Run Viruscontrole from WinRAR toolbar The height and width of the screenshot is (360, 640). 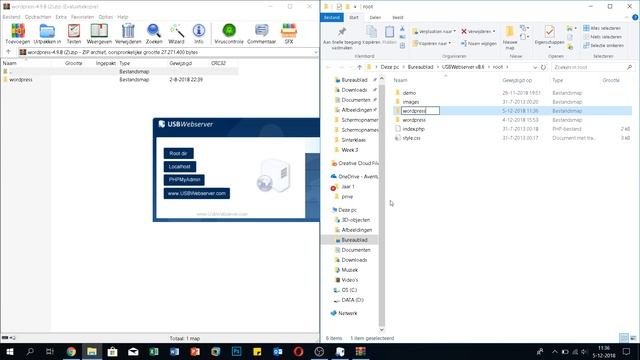click(229, 31)
